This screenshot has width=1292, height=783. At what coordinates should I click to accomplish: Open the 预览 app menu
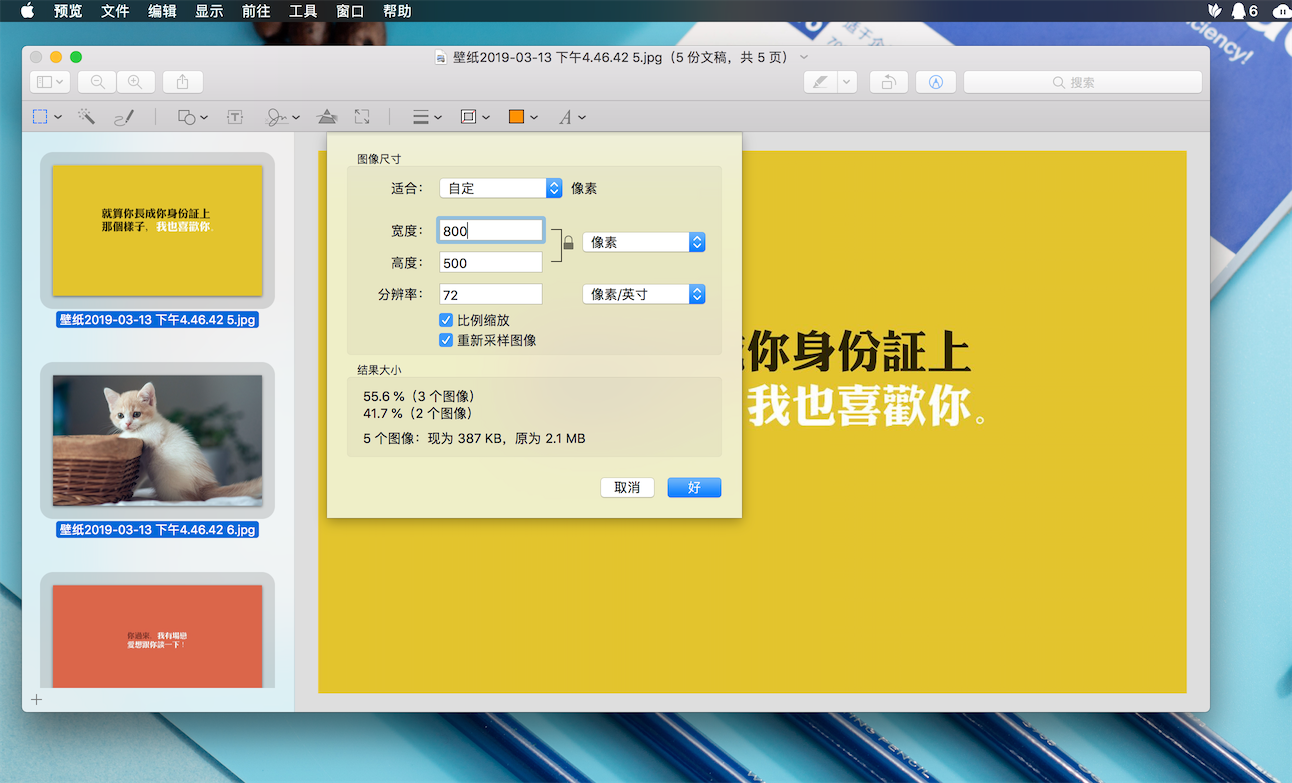[x=68, y=11]
